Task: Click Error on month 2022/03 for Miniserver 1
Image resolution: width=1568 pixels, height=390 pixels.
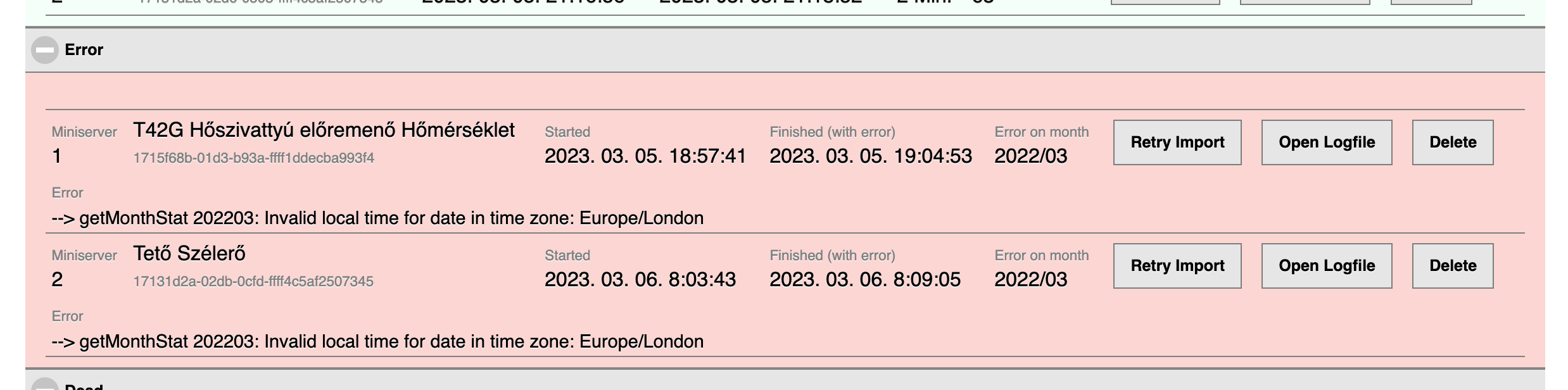Action: pos(1031,156)
